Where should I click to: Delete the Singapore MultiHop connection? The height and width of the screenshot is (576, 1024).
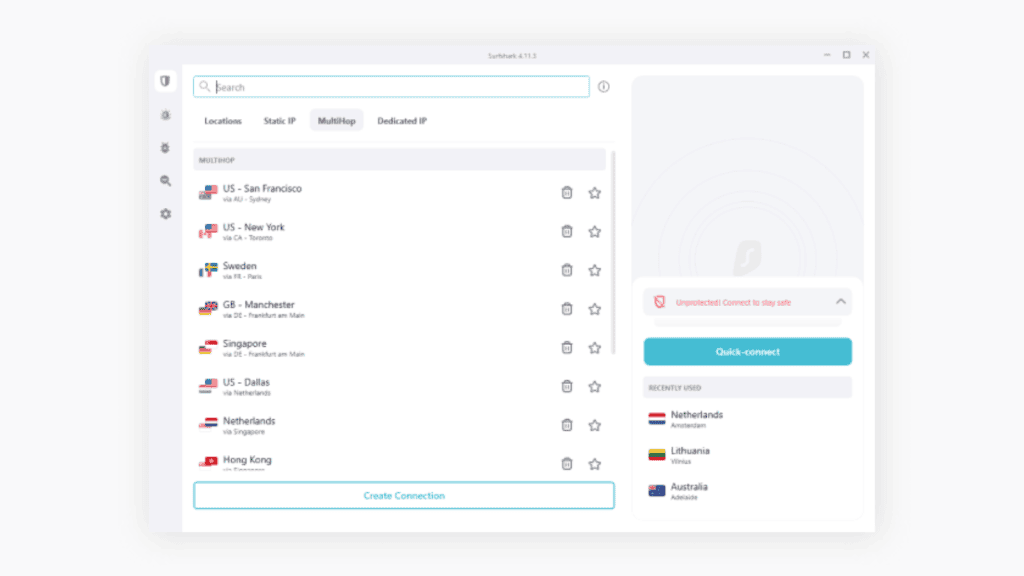tap(567, 348)
